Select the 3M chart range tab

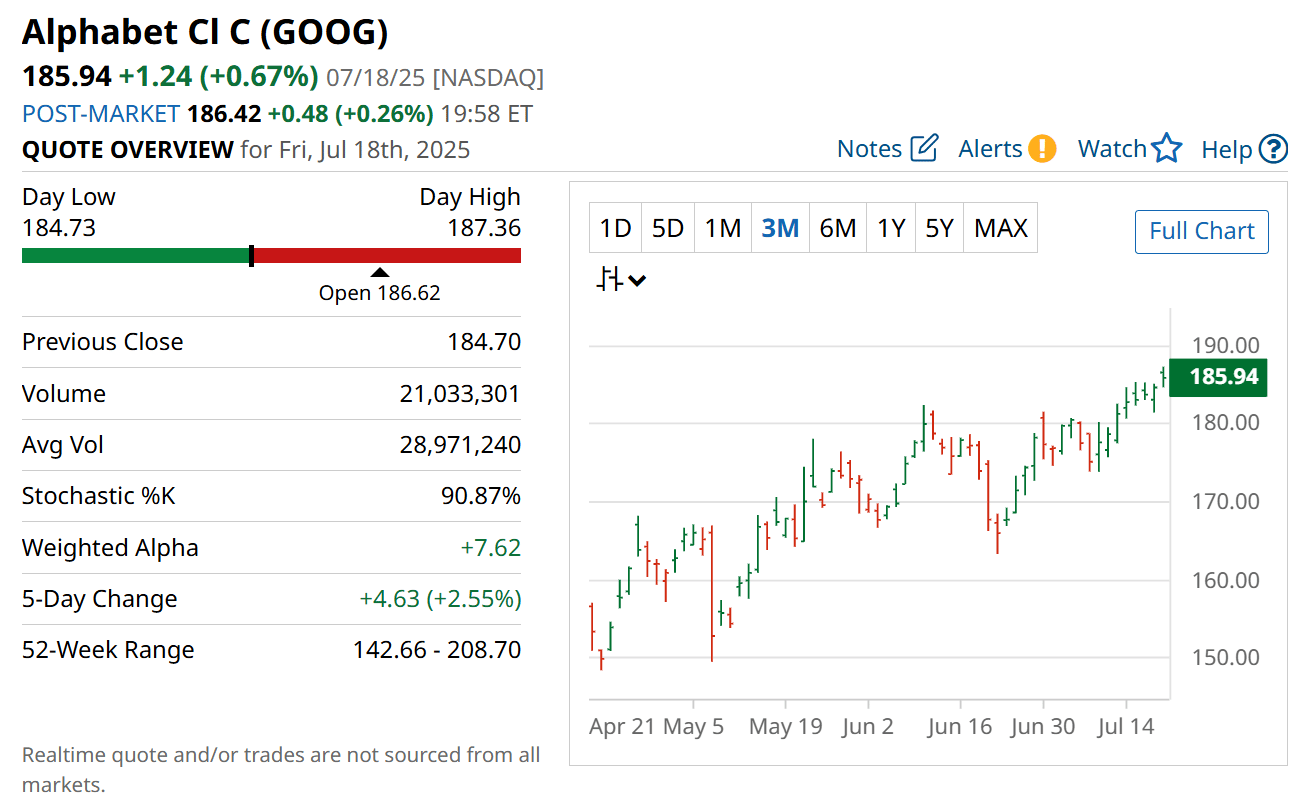click(780, 228)
